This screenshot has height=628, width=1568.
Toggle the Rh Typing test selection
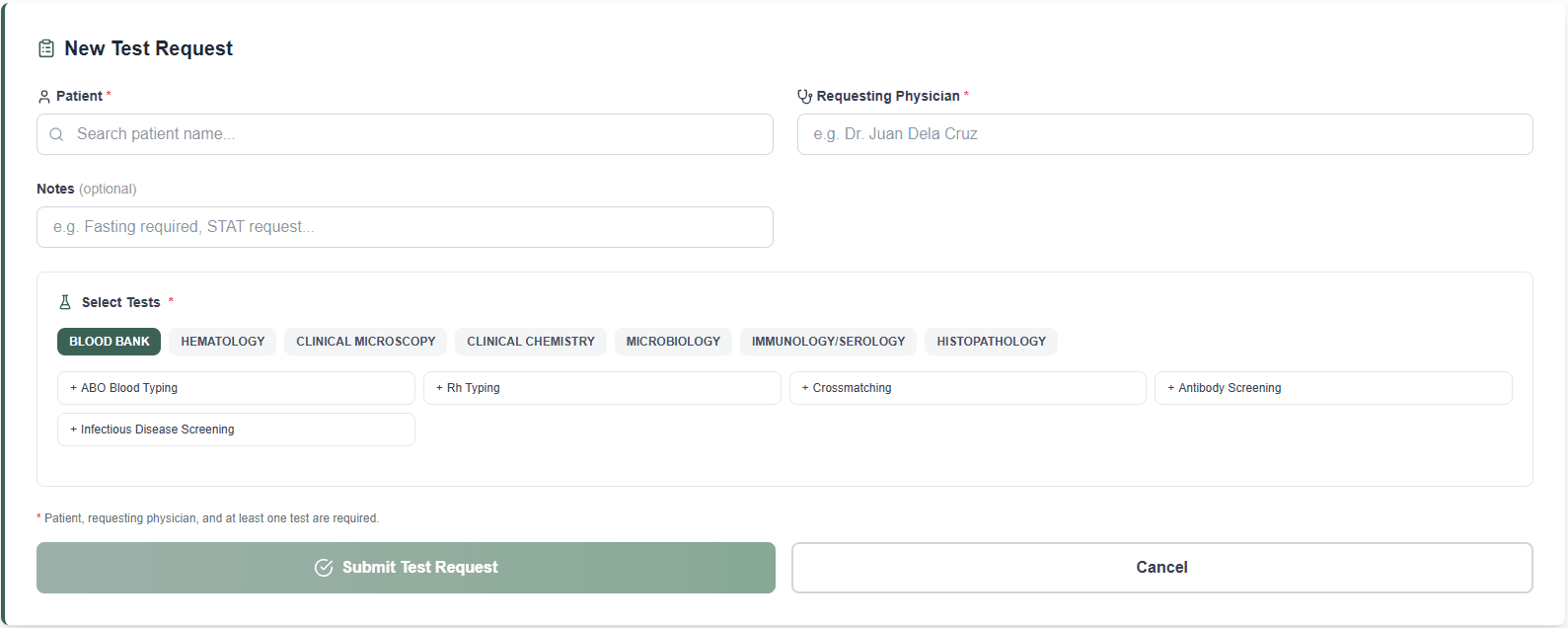pos(602,387)
